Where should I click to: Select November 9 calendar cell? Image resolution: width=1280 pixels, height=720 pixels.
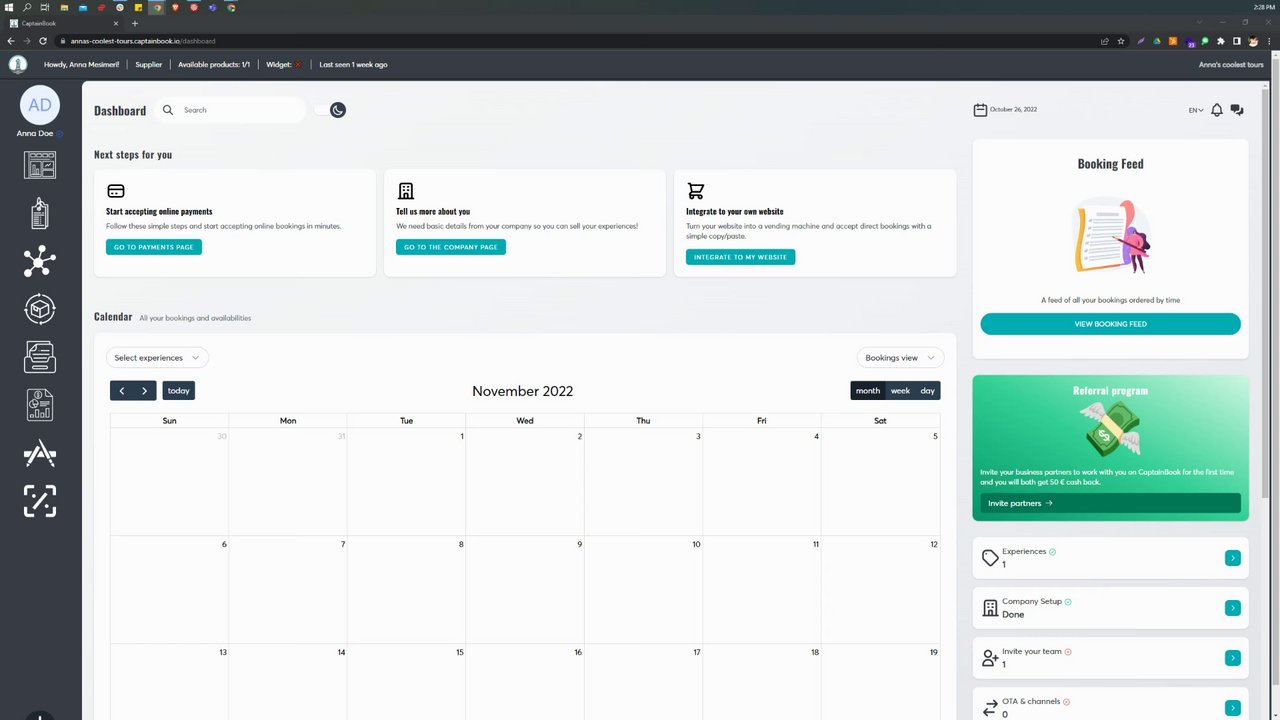[525, 590]
